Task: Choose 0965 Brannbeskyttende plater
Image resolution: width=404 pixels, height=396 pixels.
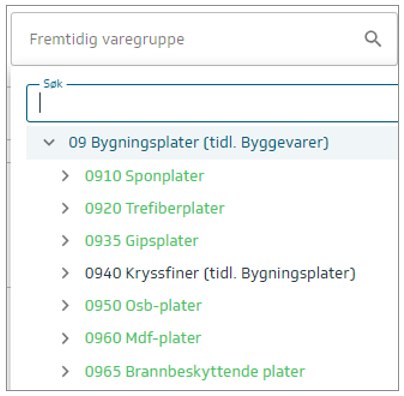Action: (195, 371)
